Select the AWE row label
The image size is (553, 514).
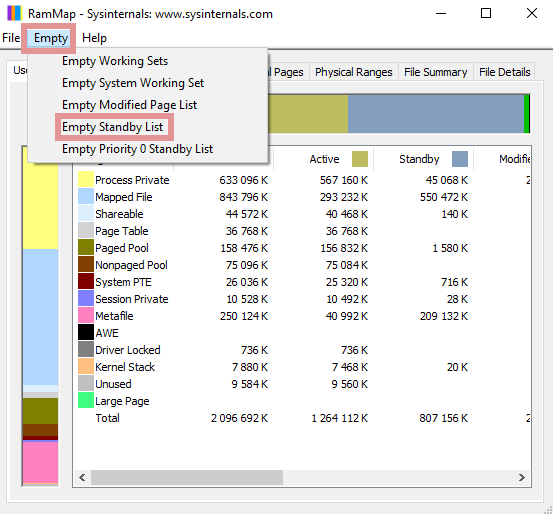(107, 333)
